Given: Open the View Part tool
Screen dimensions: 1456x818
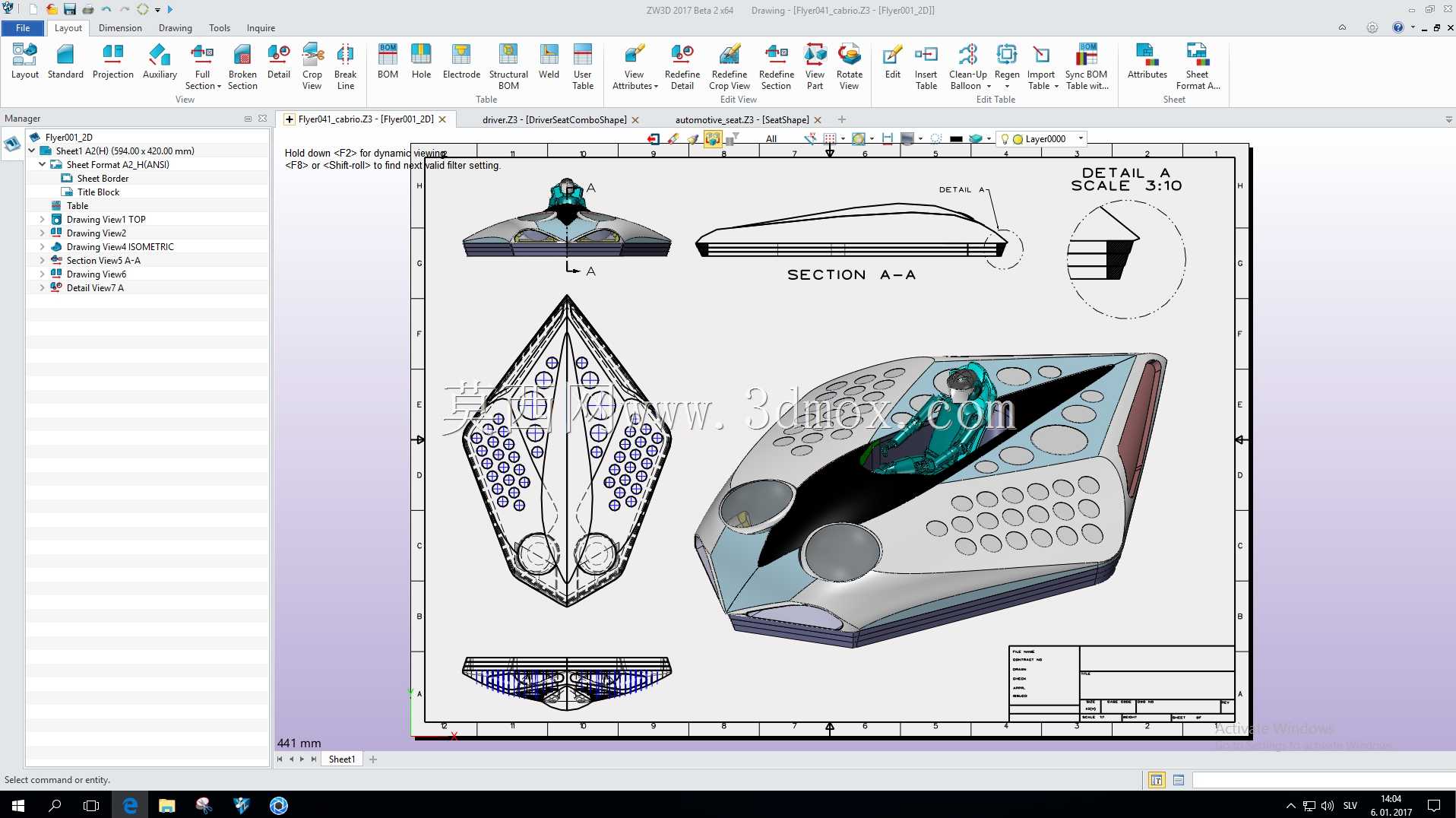Looking at the screenshot, I should click(x=815, y=67).
